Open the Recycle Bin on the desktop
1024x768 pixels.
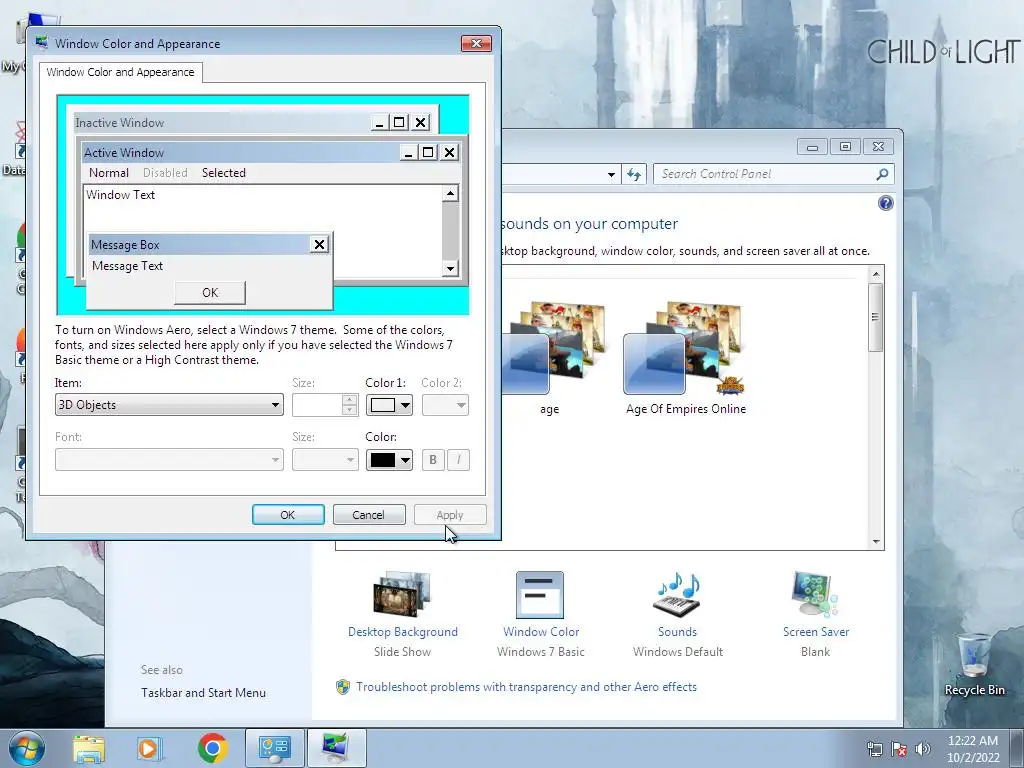[x=974, y=664]
